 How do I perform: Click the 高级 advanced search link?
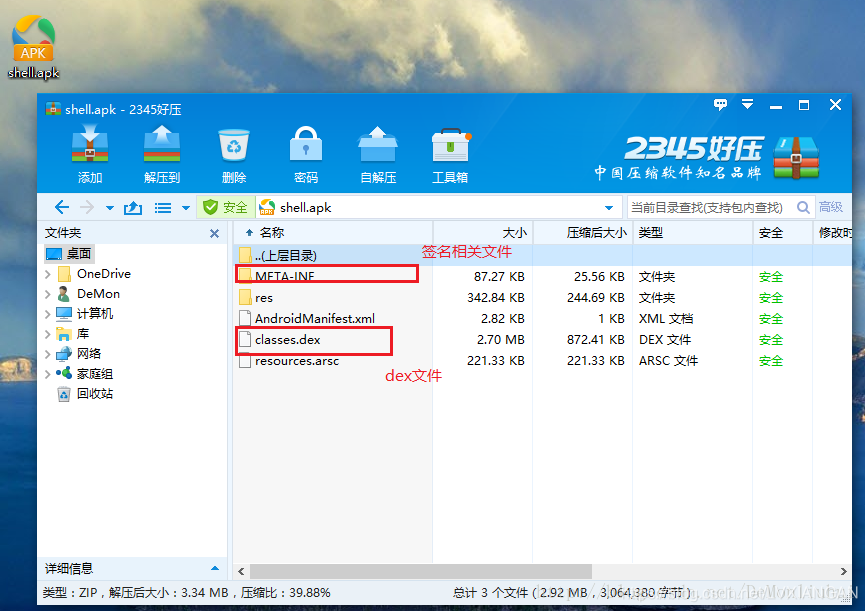click(x=830, y=208)
